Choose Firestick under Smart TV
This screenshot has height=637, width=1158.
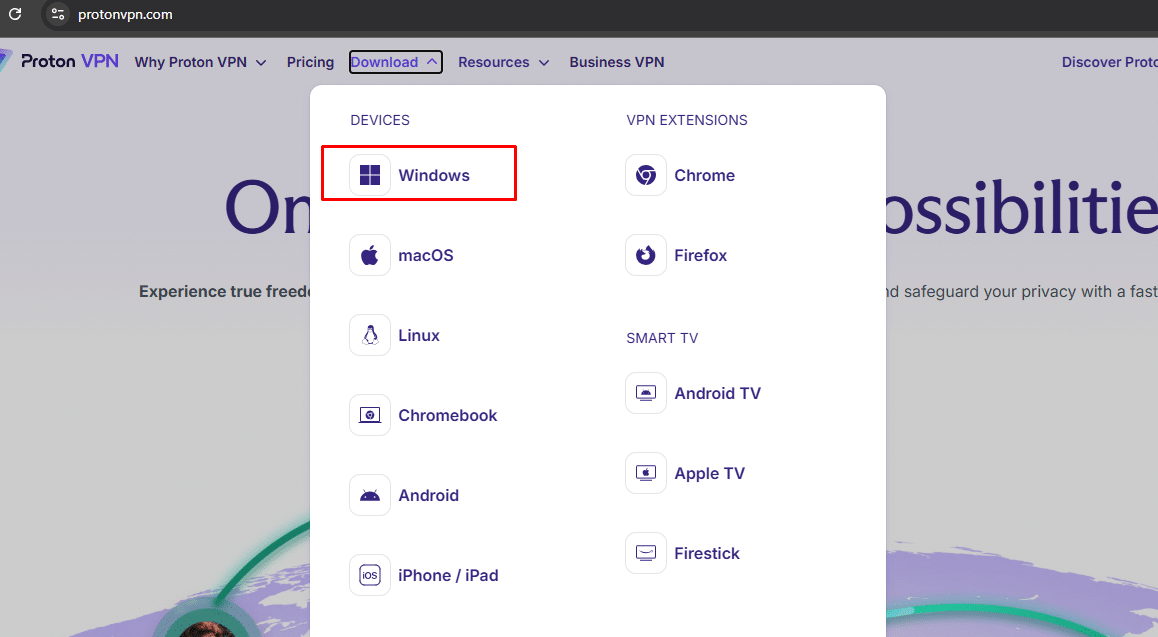point(683,553)
